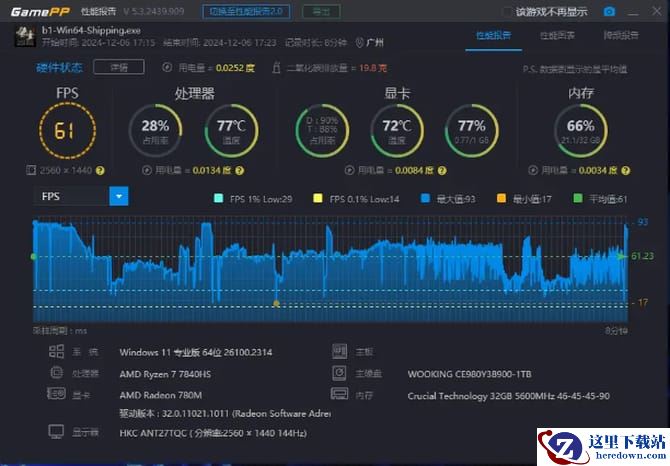Click HKC ANT27TQC display text
The width and height of the screenshot is (670, 466).
tap(213, 433)
